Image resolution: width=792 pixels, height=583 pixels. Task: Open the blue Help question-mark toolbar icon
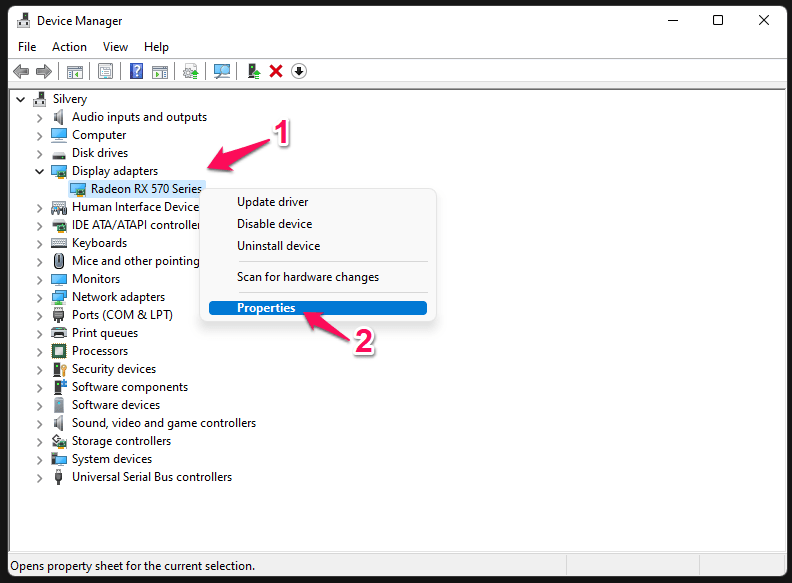[x=136, y=71]
